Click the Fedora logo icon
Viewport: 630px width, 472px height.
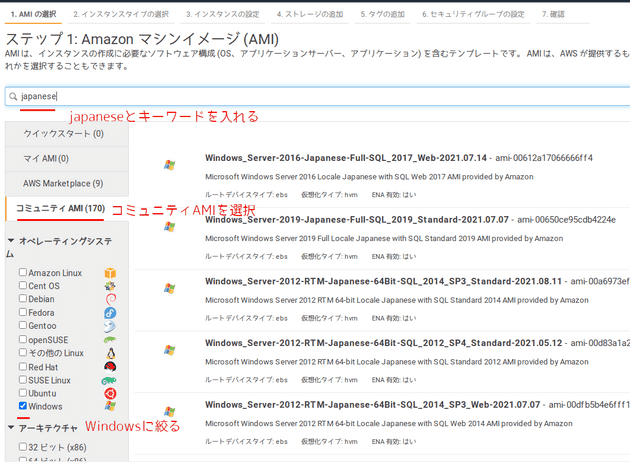click(x=110, y=313)
